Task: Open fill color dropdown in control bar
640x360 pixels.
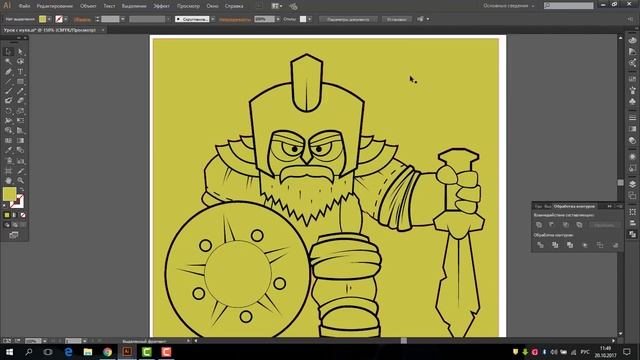Action: (x=49, y=19)
